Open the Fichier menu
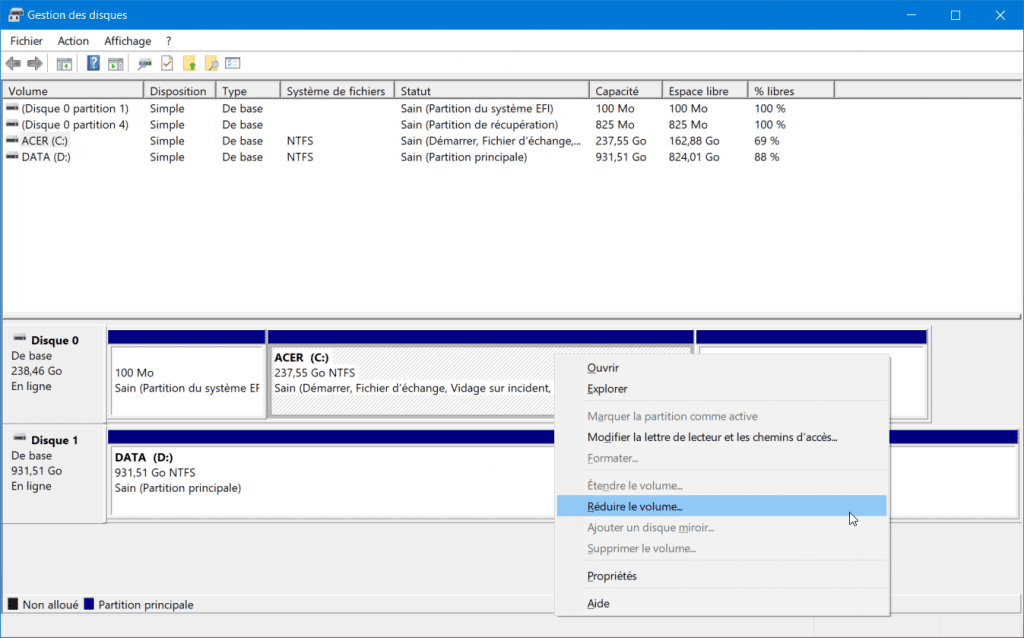Screen dimensions: 1024x638 pyautogui.click(x=26, y=41)
